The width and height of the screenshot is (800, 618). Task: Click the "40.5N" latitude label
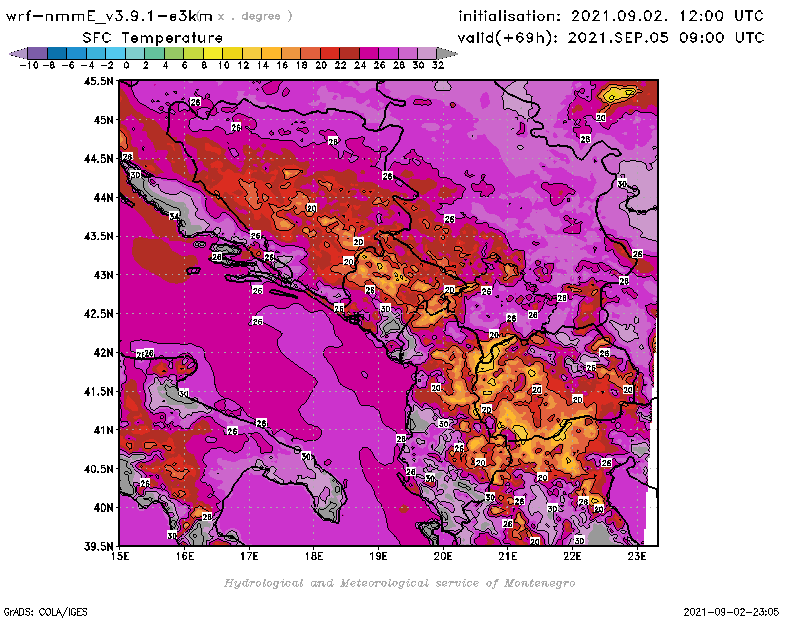98,469
